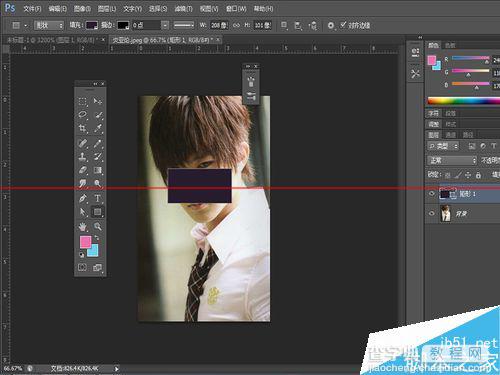The image size is (500, 375).
Task: Open layer filter 类型 dropdown
Action: click(443, 146)
